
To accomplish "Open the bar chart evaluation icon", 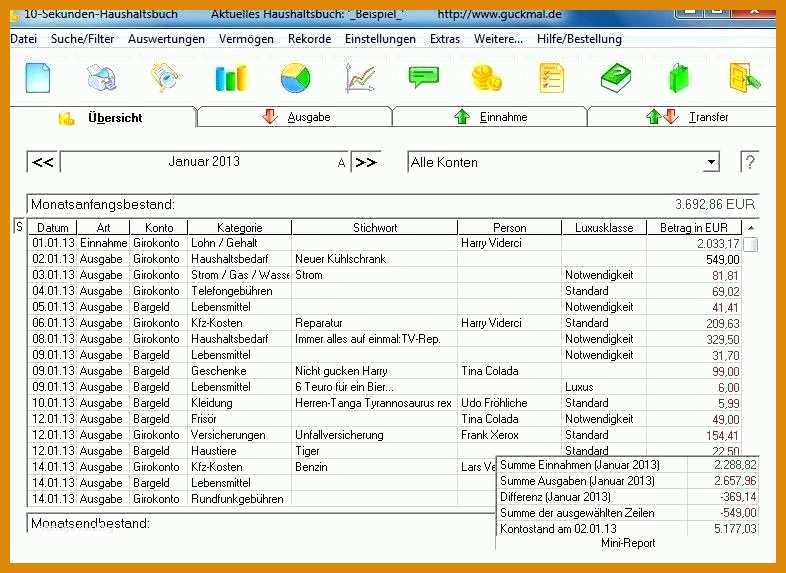I will (x=231, y=78).
